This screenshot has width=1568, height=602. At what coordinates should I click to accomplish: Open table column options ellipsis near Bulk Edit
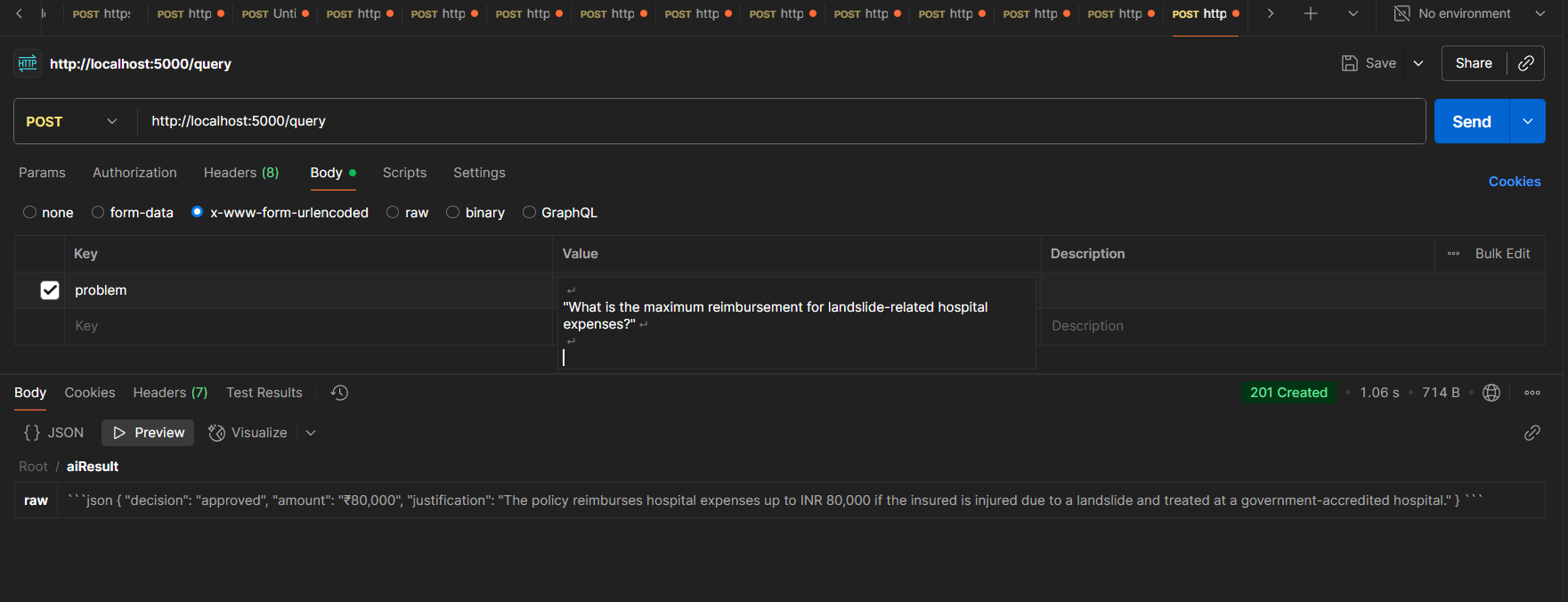[1453, 254]
